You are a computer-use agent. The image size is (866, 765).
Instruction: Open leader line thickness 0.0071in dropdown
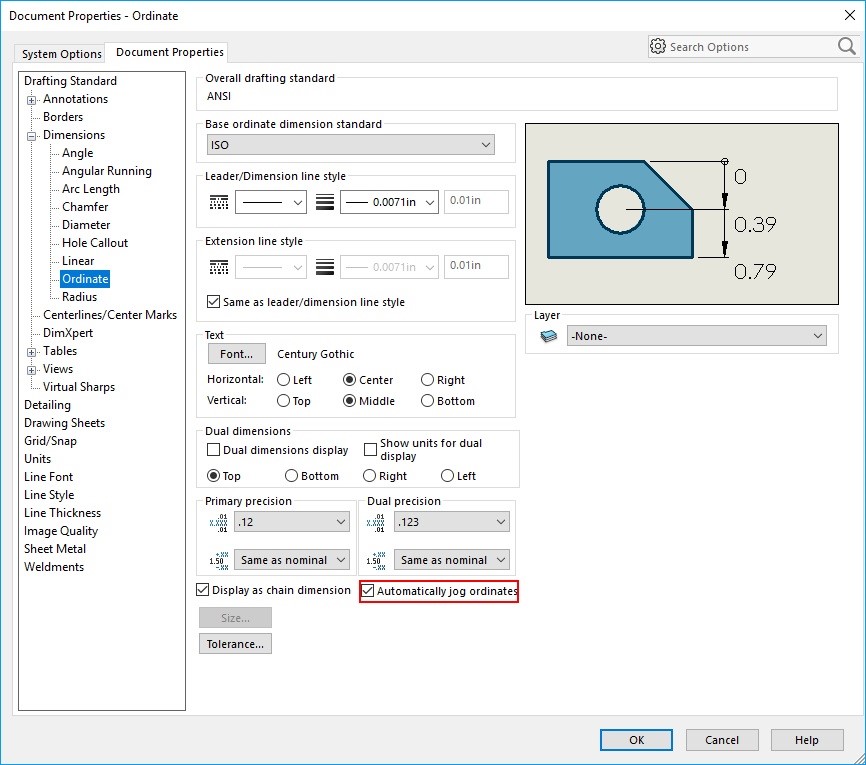click(x=389, y=202)
